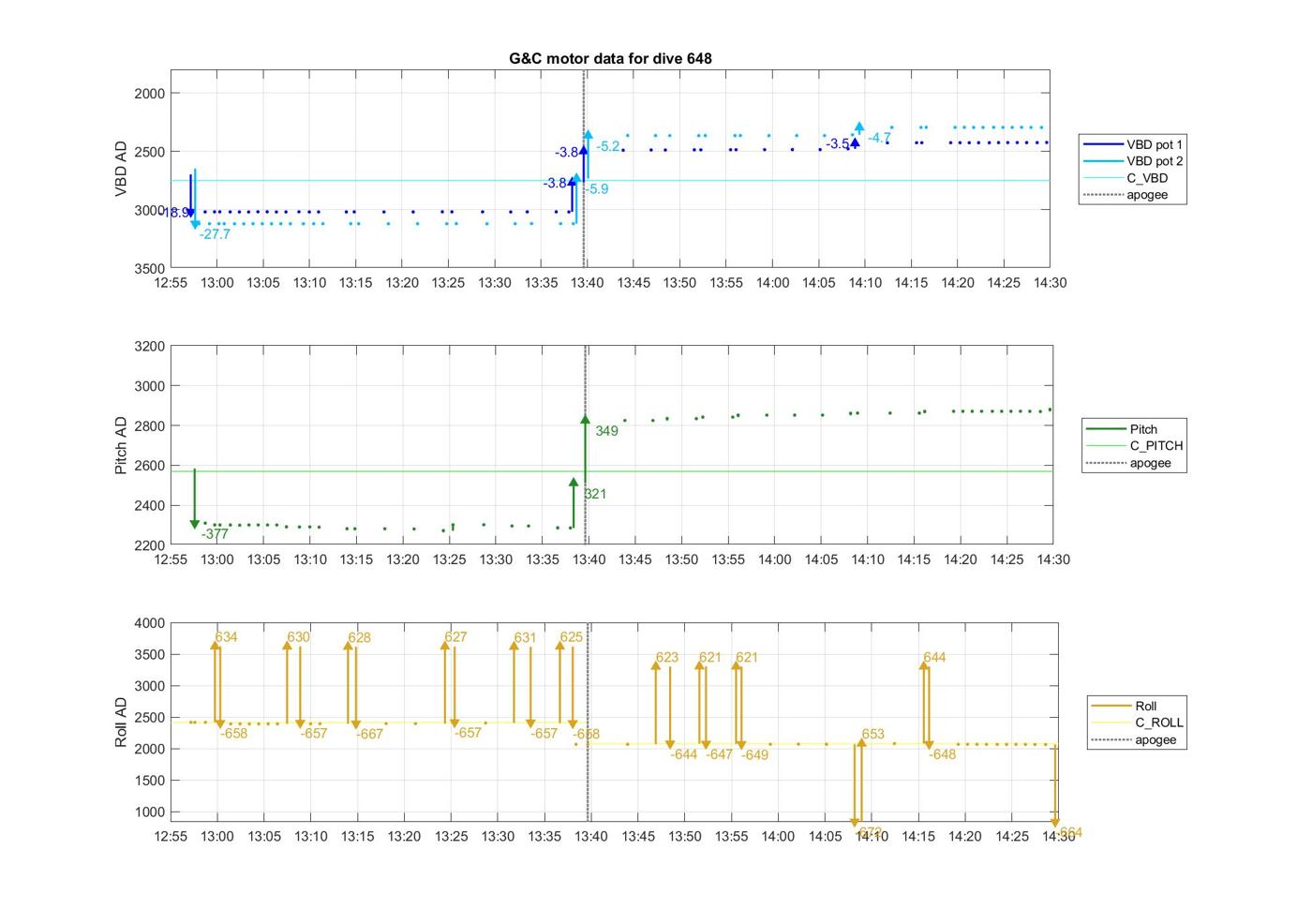Select the 'Roll' legend entry
This screenshot has width=1312, height=924.
1124,706
